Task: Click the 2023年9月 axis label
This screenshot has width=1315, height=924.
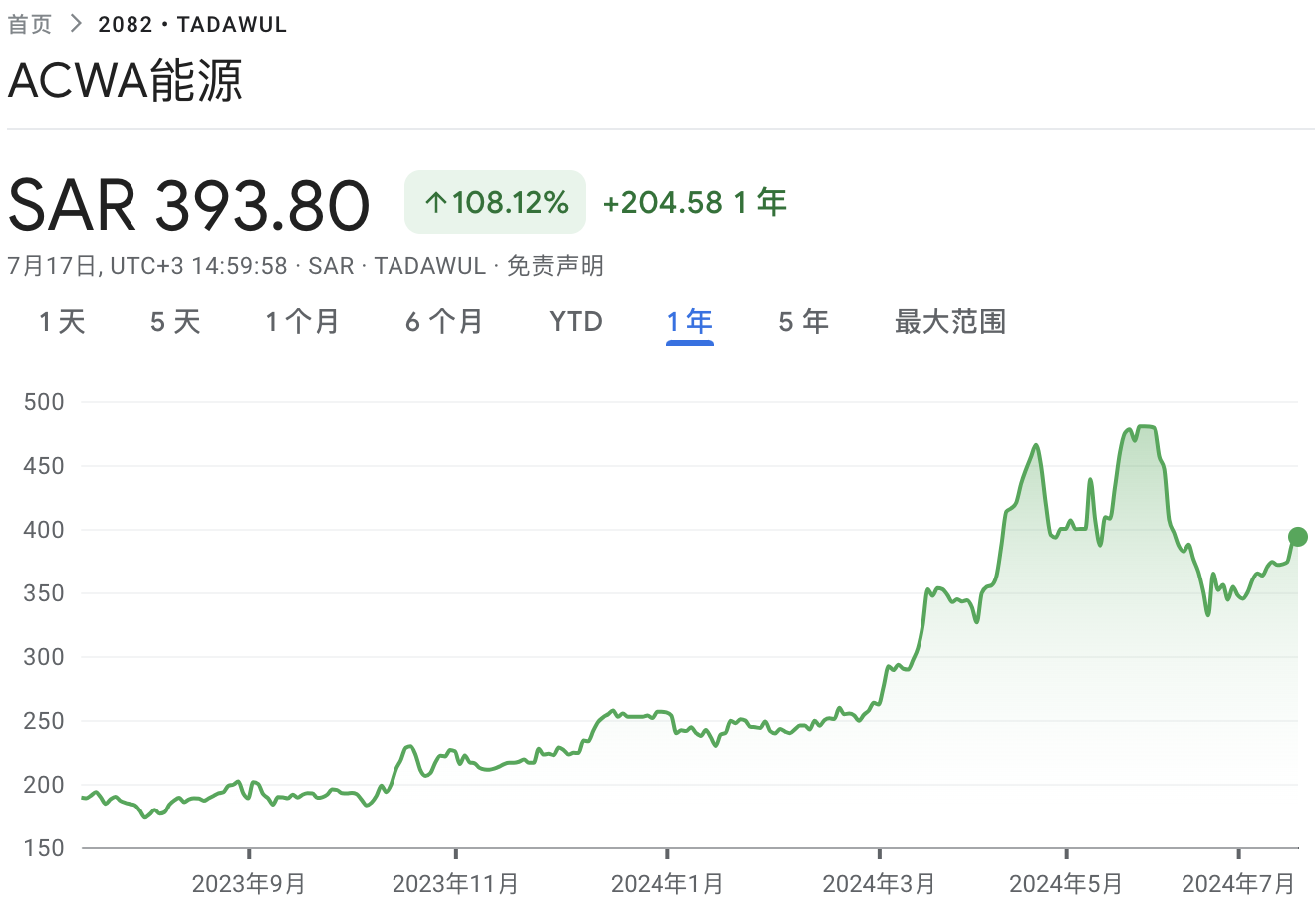Action: coord(249,883)
